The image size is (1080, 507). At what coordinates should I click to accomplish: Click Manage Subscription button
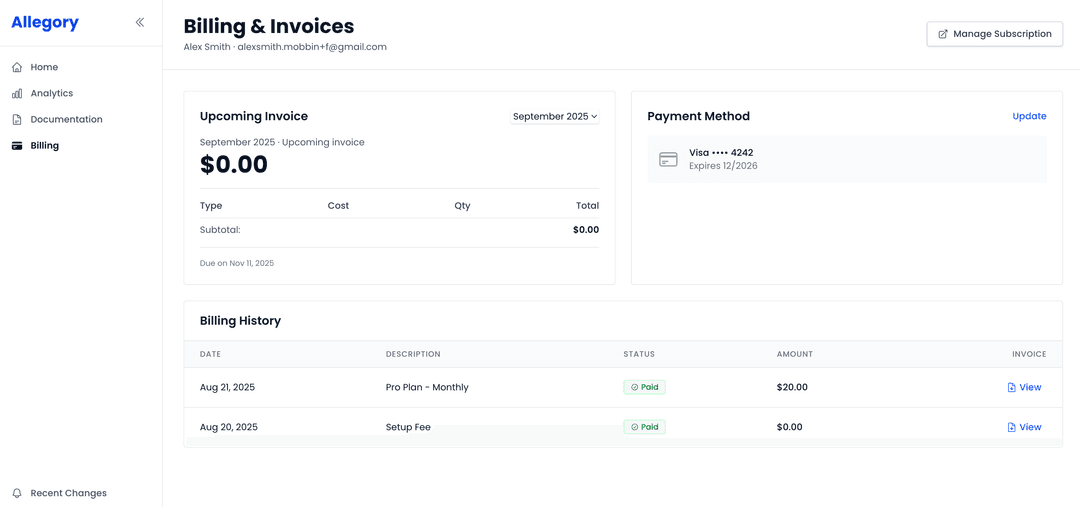(x=994, y=34)
